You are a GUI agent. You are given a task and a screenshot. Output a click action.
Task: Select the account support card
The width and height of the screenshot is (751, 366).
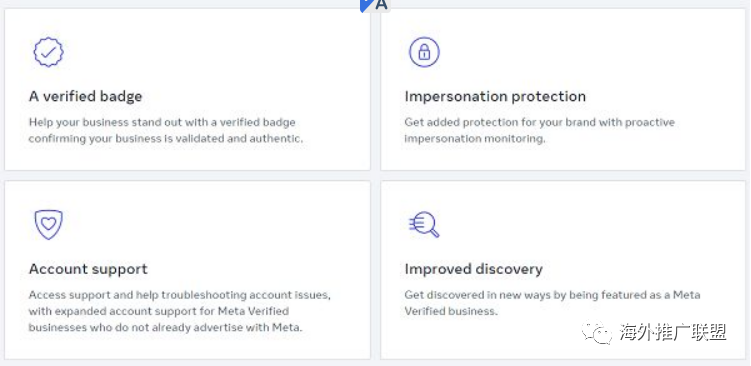[187, 270]
